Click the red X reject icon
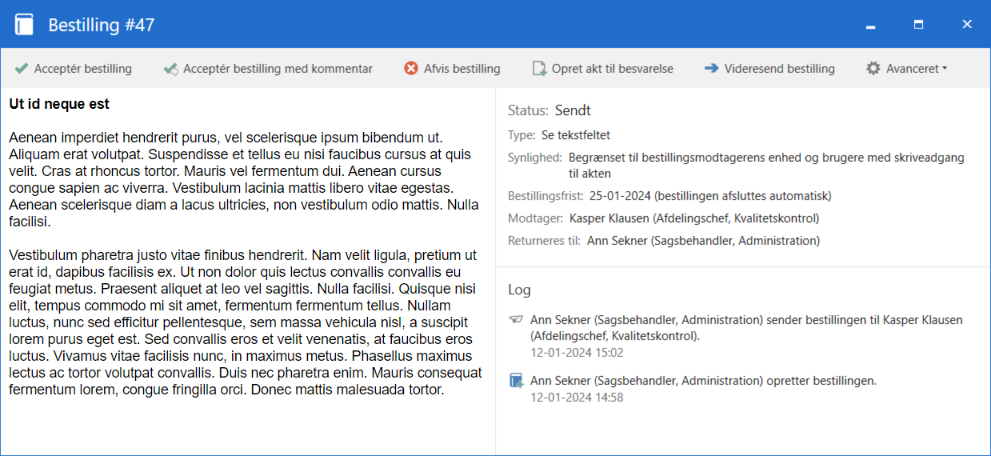This screenshot has height=456, width=991. click(411, 69)
